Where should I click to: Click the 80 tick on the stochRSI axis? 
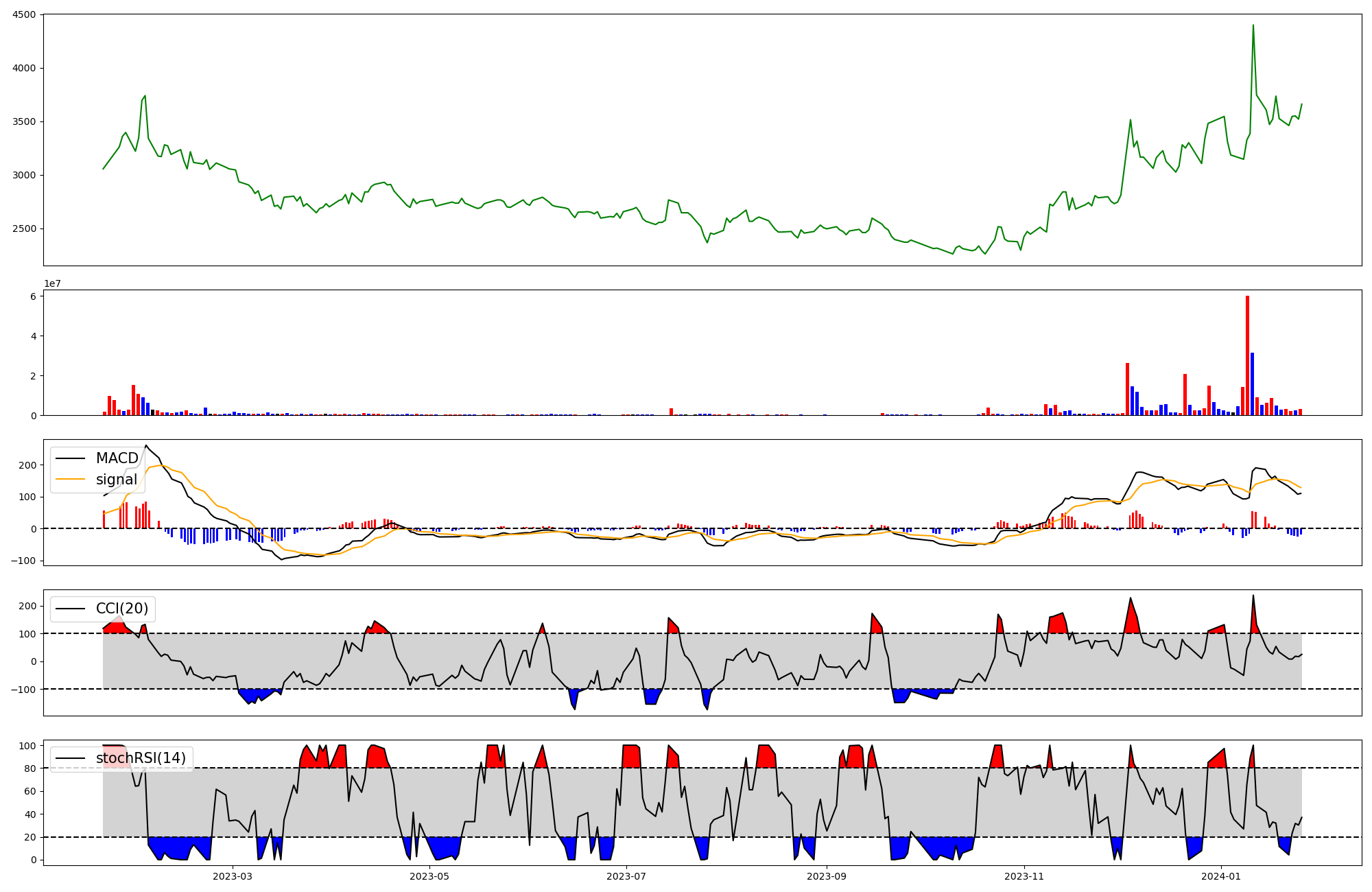pyautogui.click(x=31, y=768)
